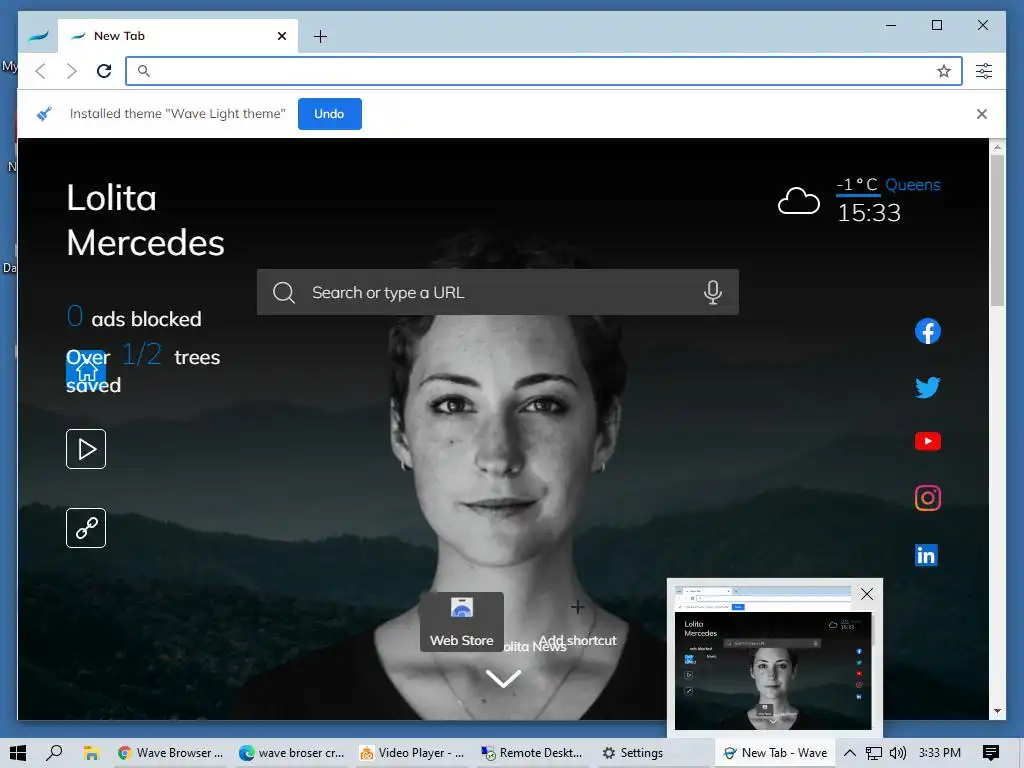Go forward with the forward arrow

72,71
